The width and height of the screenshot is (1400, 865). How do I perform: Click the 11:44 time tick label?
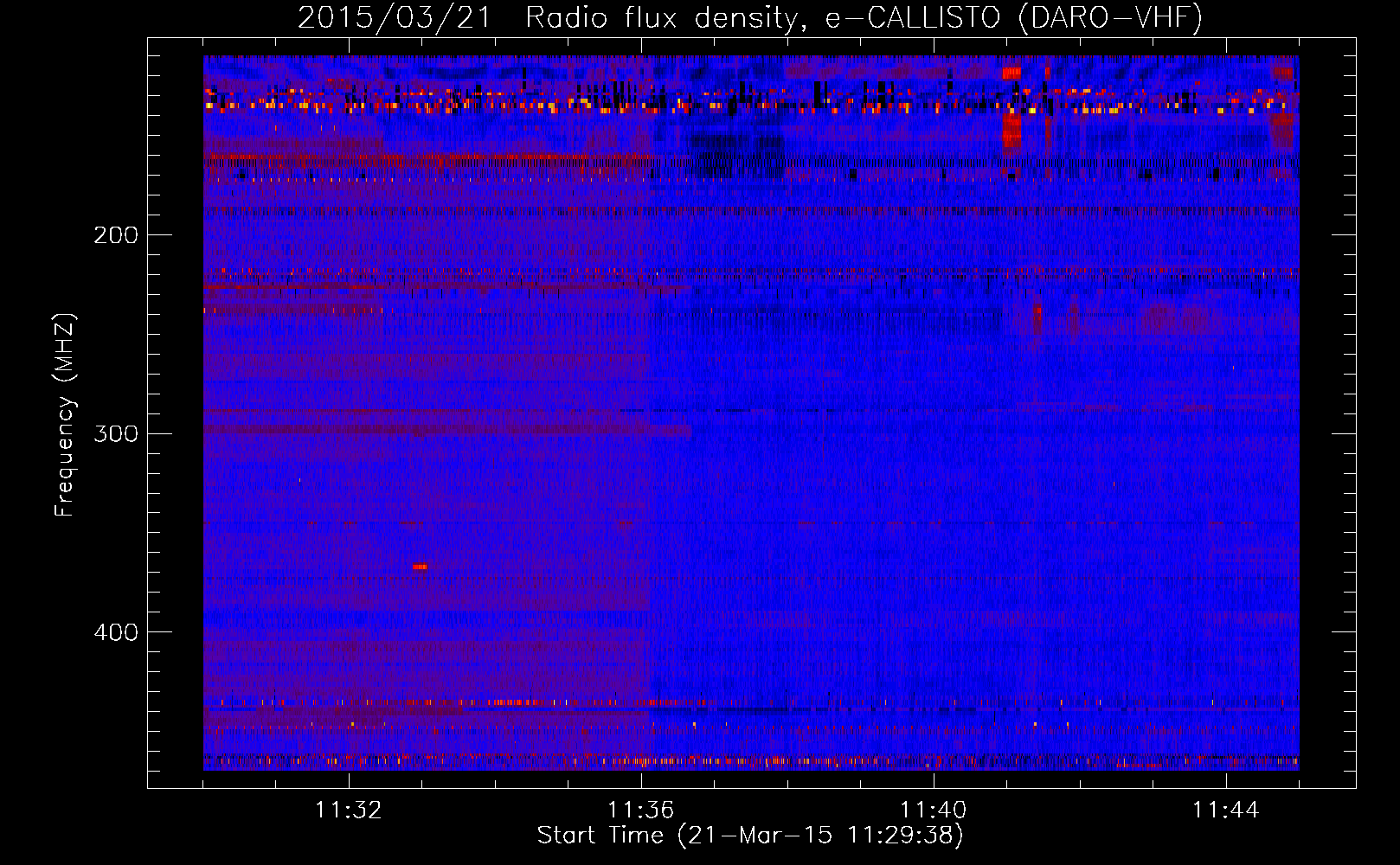(x=1226, y=810)
